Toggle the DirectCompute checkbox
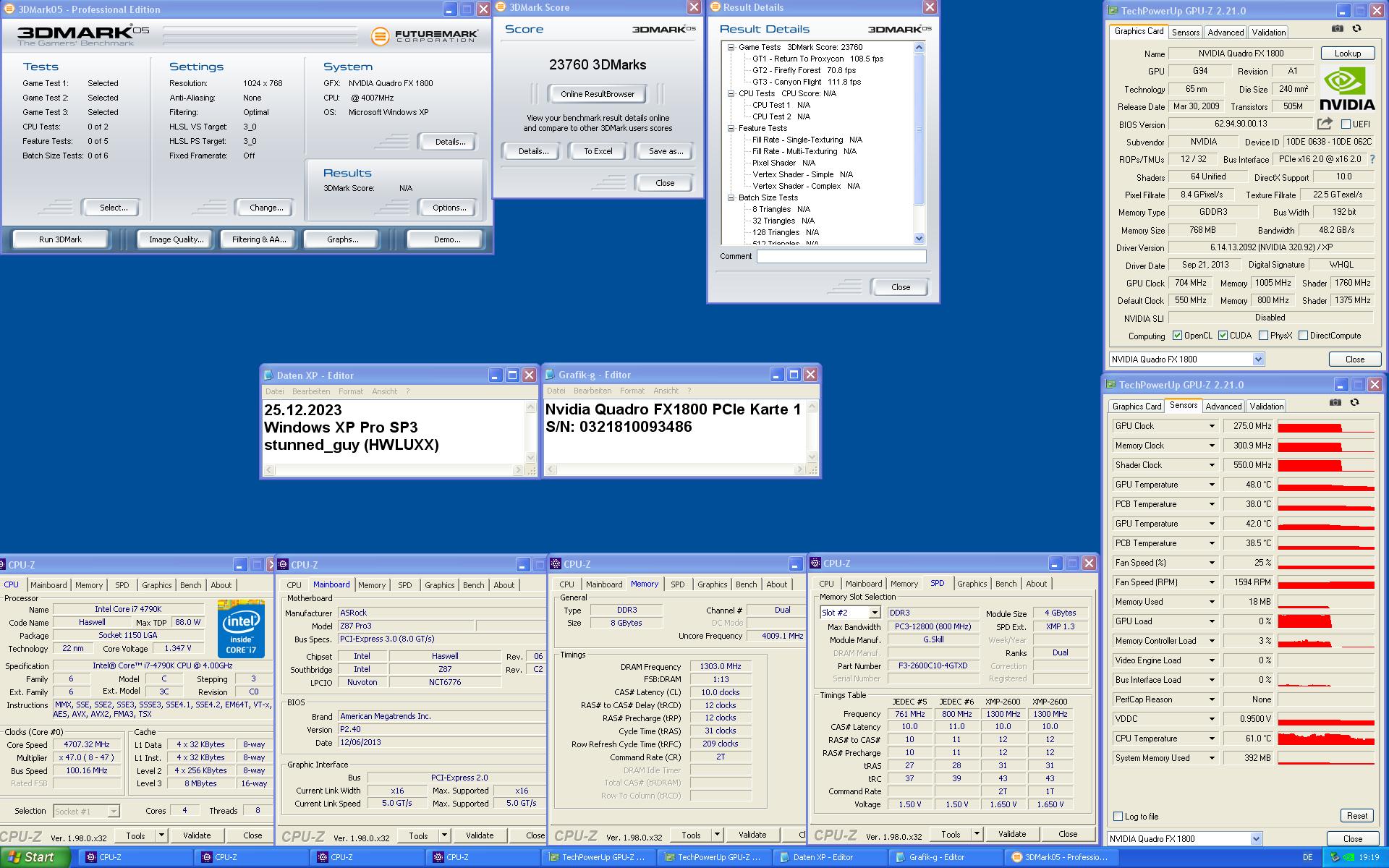The height and width of the screenshot is (868, 1389). tap(1303, 336)
